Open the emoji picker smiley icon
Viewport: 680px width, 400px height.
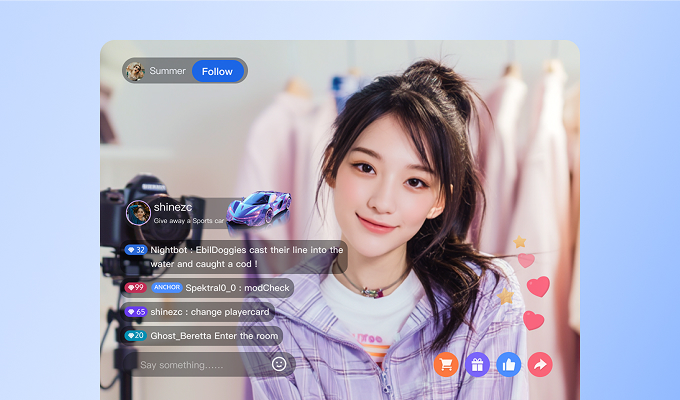[279, 364]
